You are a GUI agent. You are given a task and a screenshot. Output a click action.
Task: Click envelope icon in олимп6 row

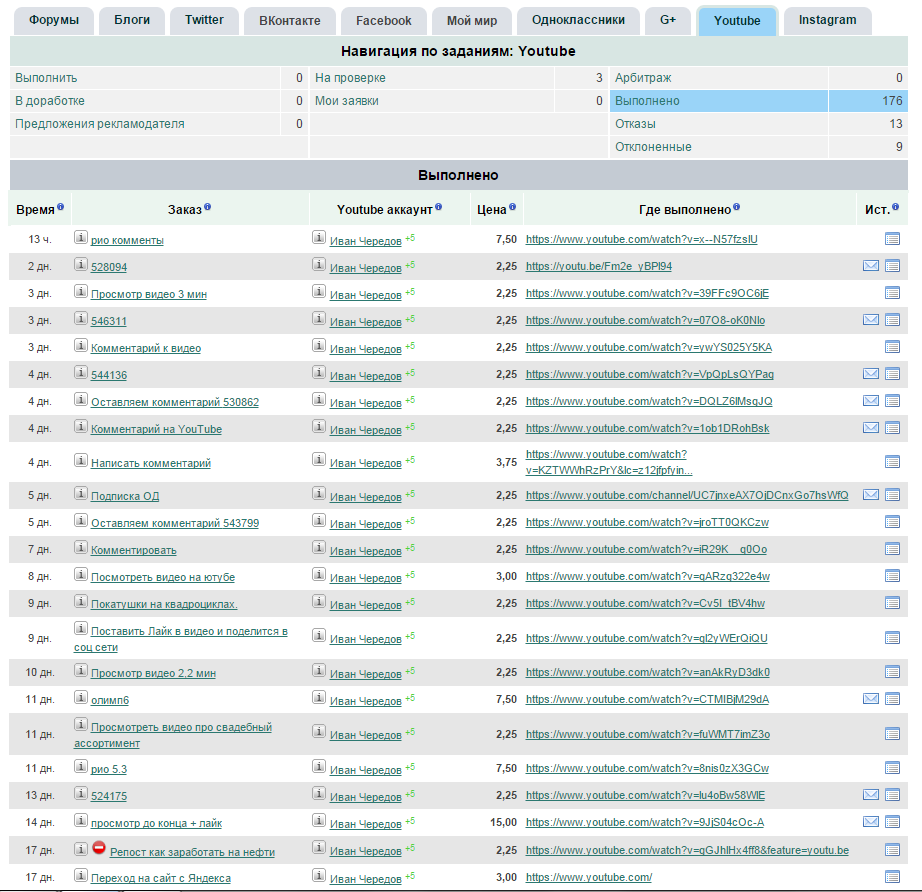[x=871, y=699]
